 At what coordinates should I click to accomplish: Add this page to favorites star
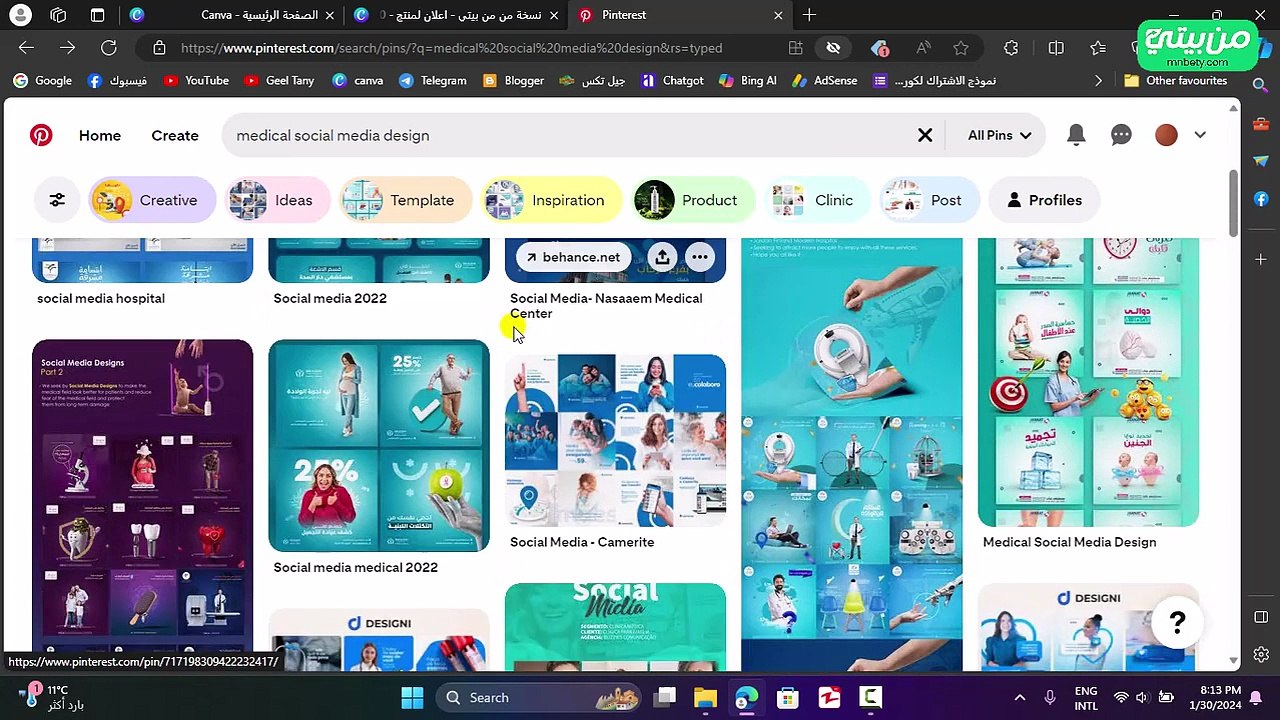[961, 48]
